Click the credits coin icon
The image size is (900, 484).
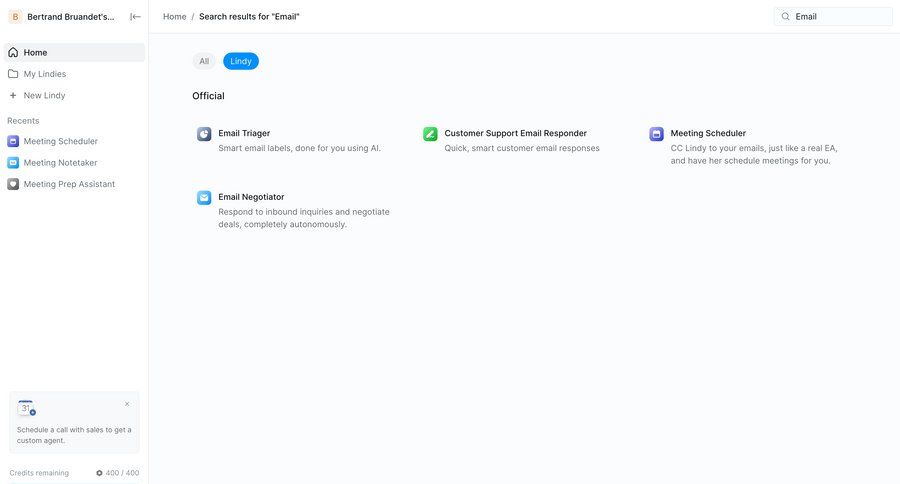coord(99,473)
